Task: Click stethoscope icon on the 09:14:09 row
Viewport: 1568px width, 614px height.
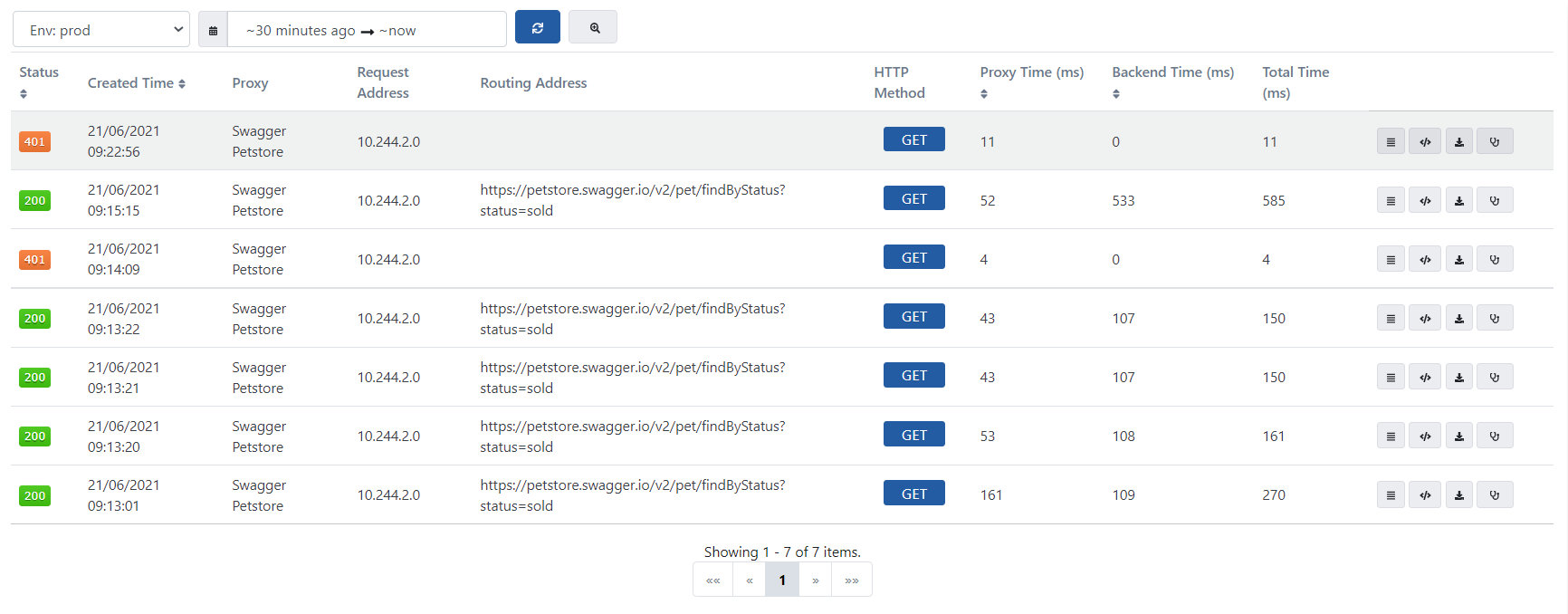Action: tap(1495, 259)
